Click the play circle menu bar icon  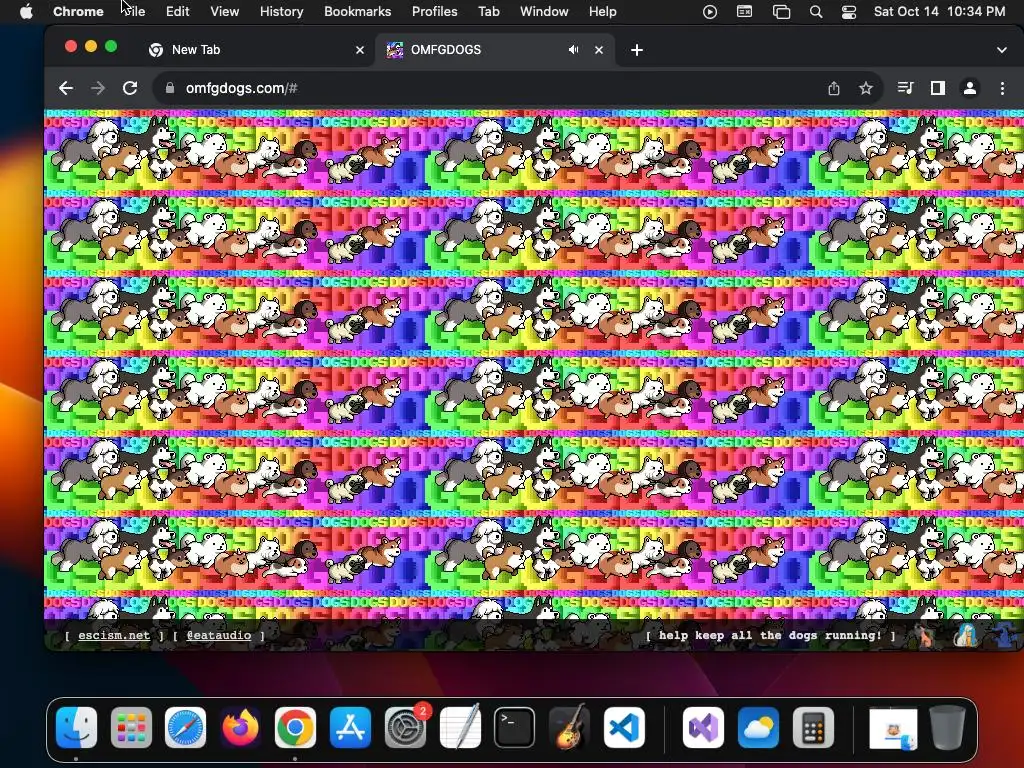coord(710,12)
